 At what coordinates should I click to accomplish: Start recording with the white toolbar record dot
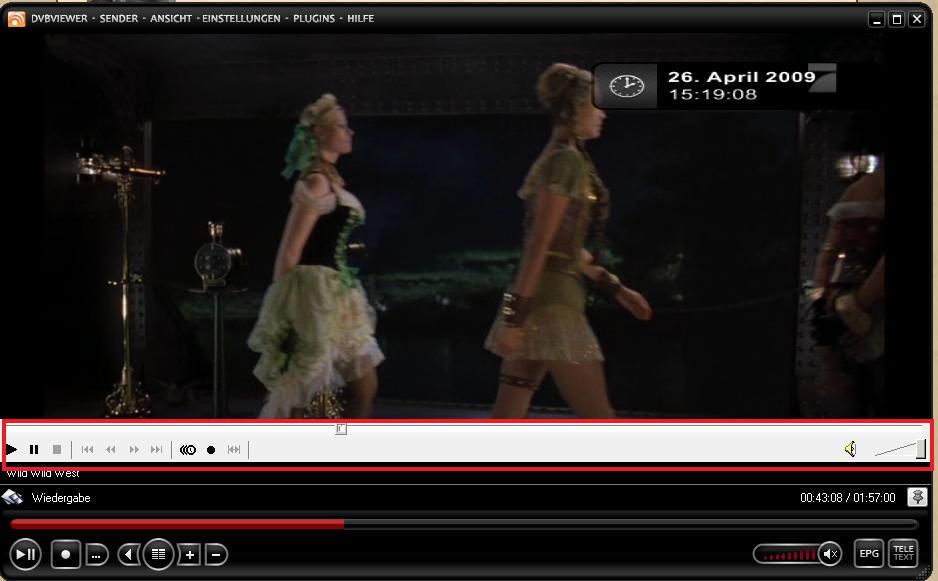[x=211, y=450]
